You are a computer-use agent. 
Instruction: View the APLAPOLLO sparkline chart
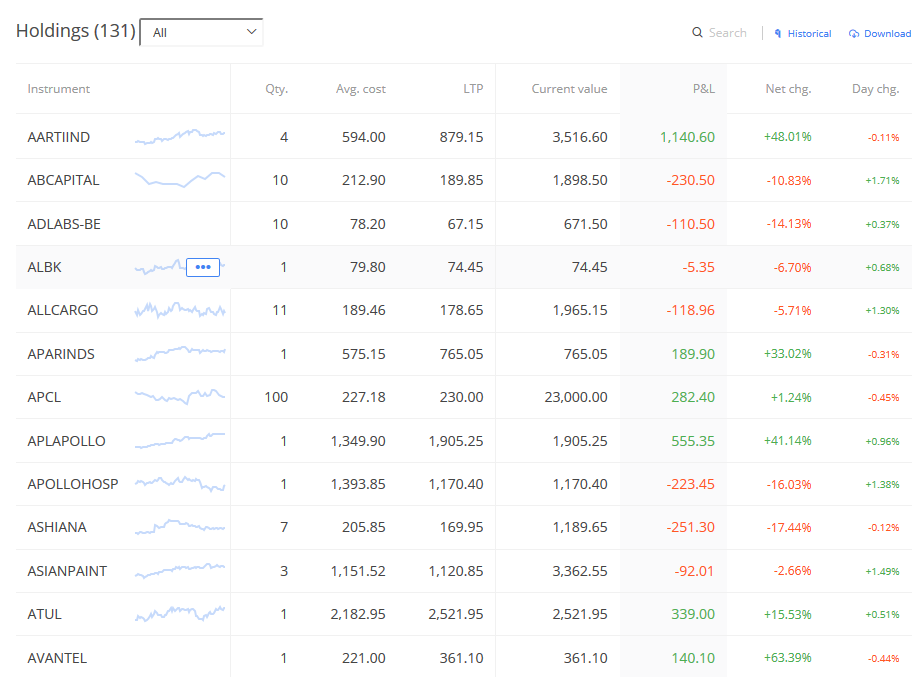[180, 441]
